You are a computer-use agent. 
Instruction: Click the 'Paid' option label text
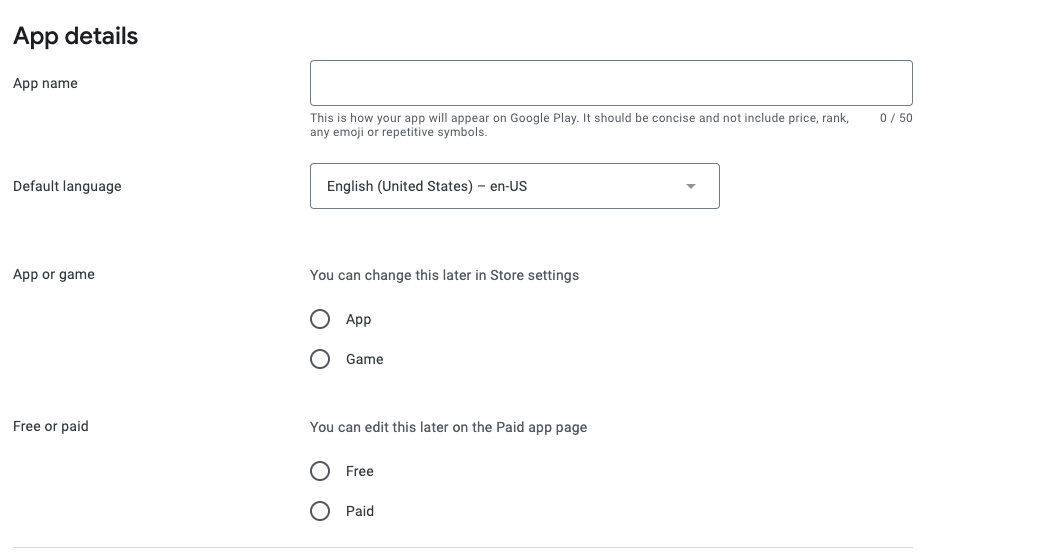point(359,511)
